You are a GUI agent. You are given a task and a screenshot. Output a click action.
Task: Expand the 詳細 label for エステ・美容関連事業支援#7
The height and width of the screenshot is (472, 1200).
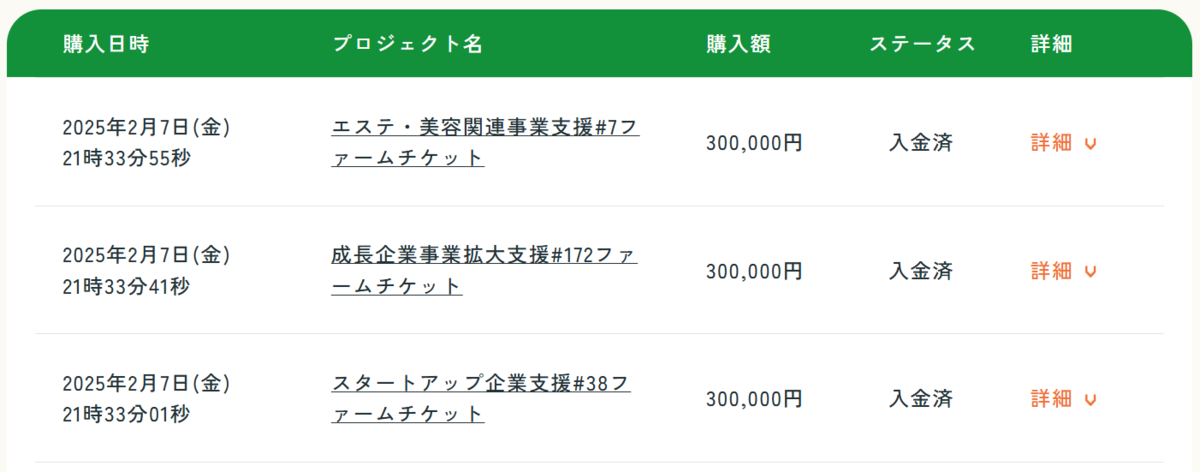pos(1051,143)
